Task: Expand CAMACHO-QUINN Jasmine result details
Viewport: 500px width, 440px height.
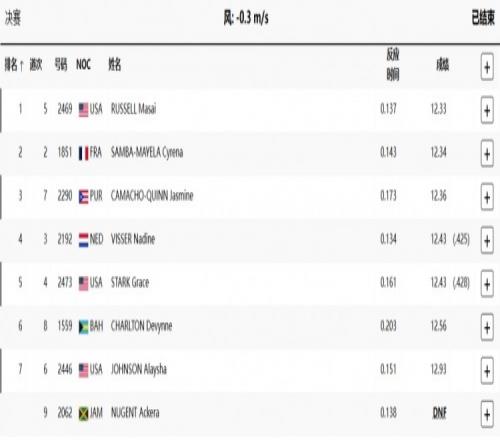Action: pos(487,197)
